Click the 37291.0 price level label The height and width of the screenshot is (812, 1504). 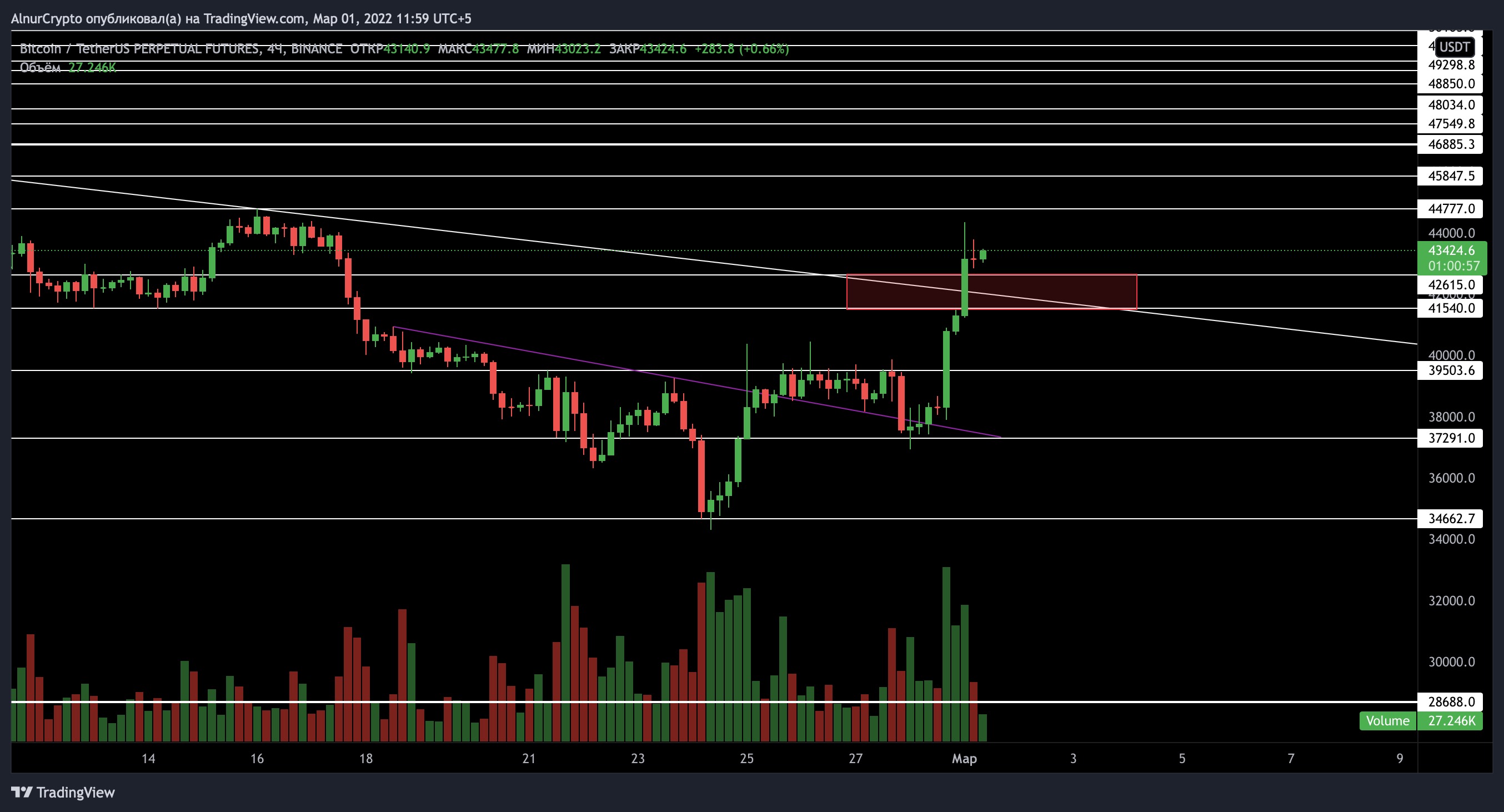[1451, 438]
